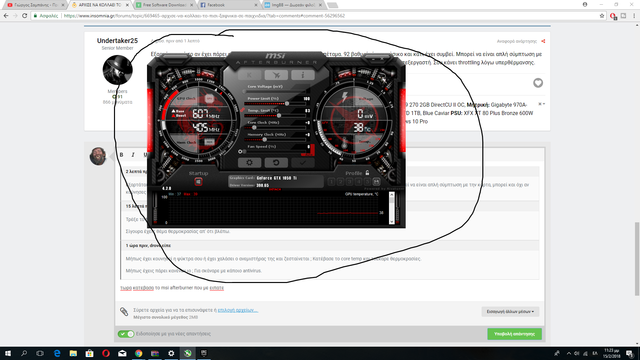
Task: Open Task View in taskbar
Action: point(40,353)
